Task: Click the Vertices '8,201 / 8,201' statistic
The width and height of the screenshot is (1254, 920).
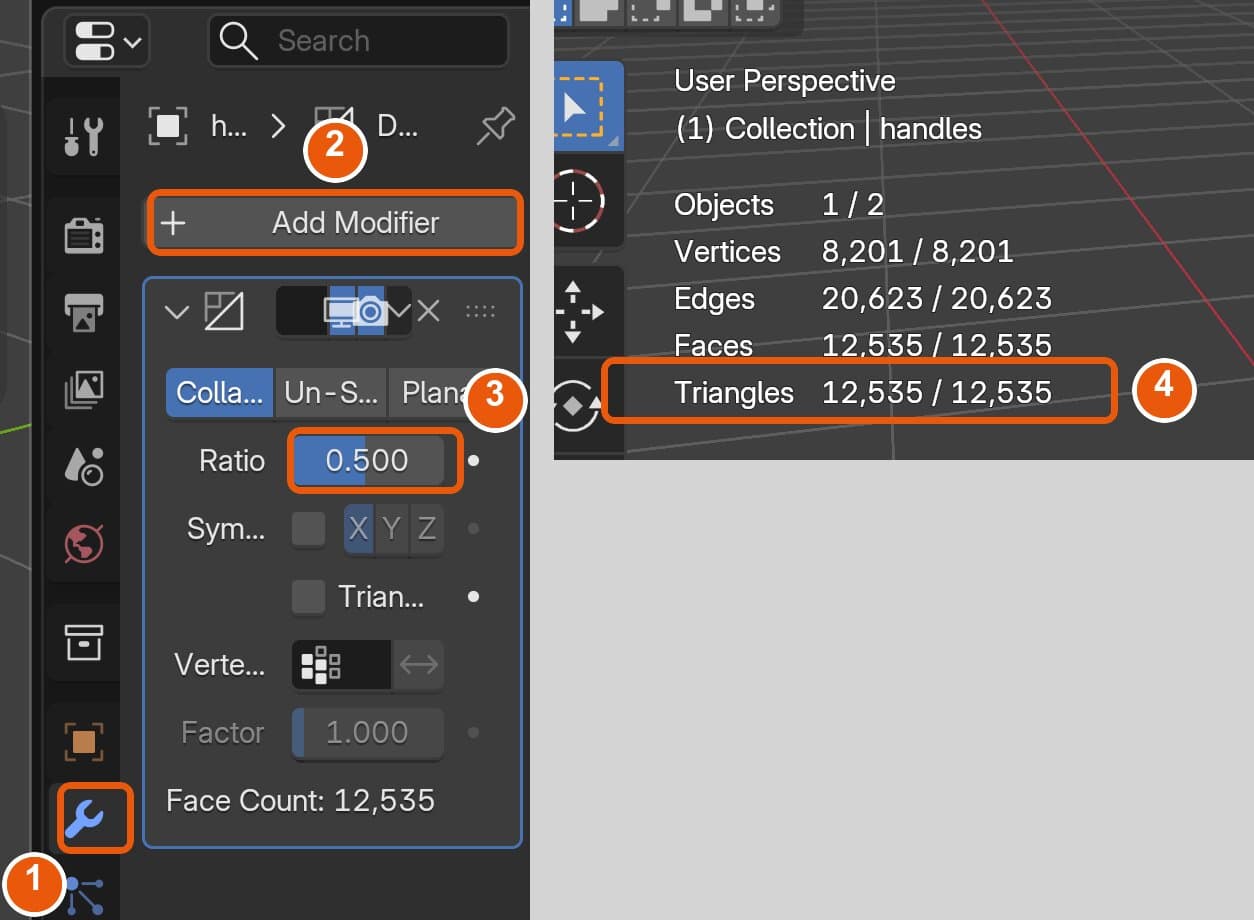Action: pos(918,252)
